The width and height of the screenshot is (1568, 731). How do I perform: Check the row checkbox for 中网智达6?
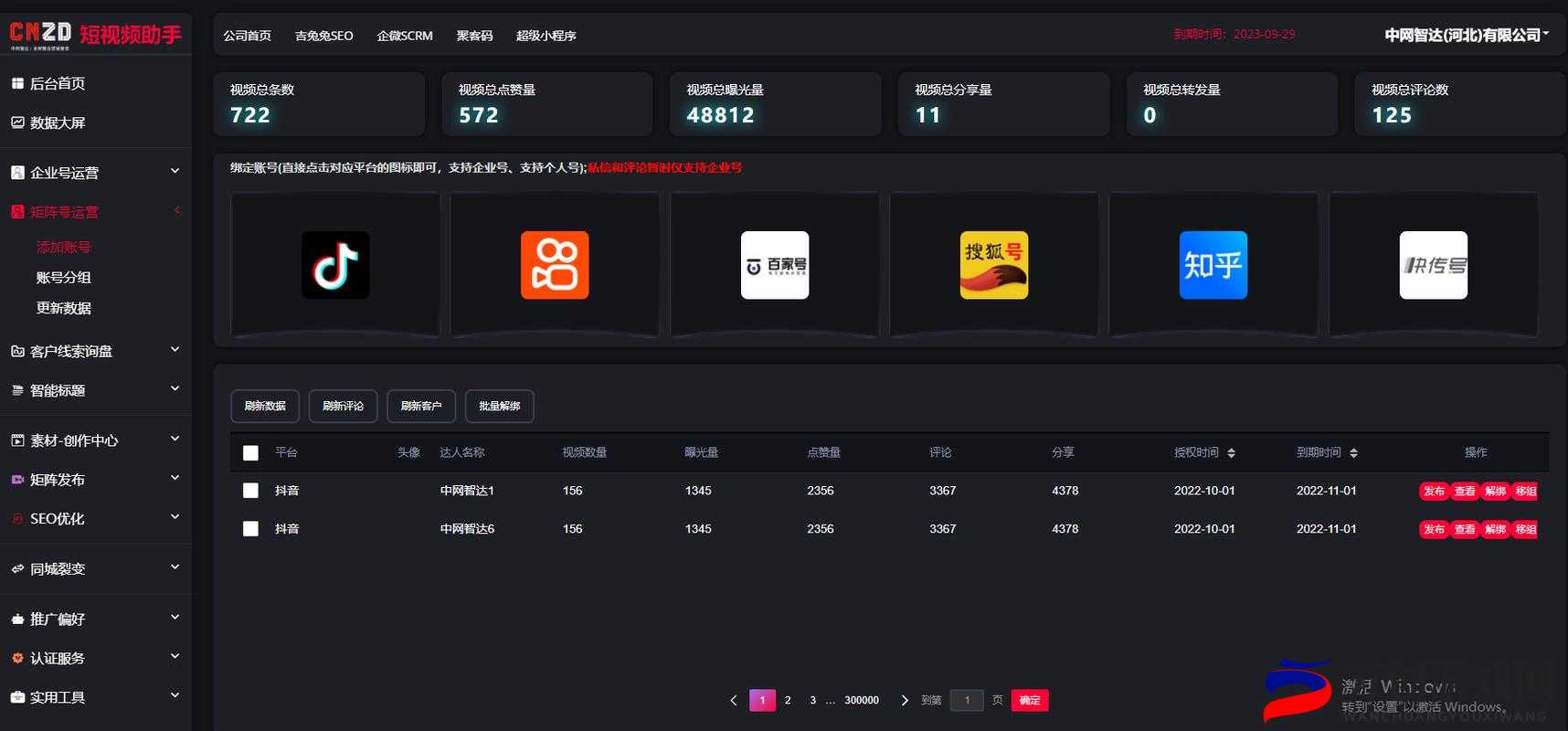[250, 529]
